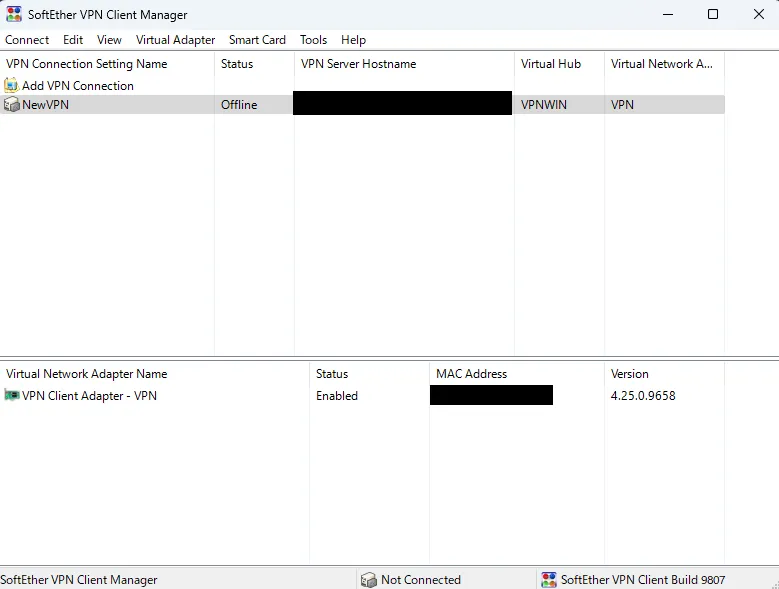
Task: Click the Virtual Network Adapter Name header
Action: coord(155,373)
